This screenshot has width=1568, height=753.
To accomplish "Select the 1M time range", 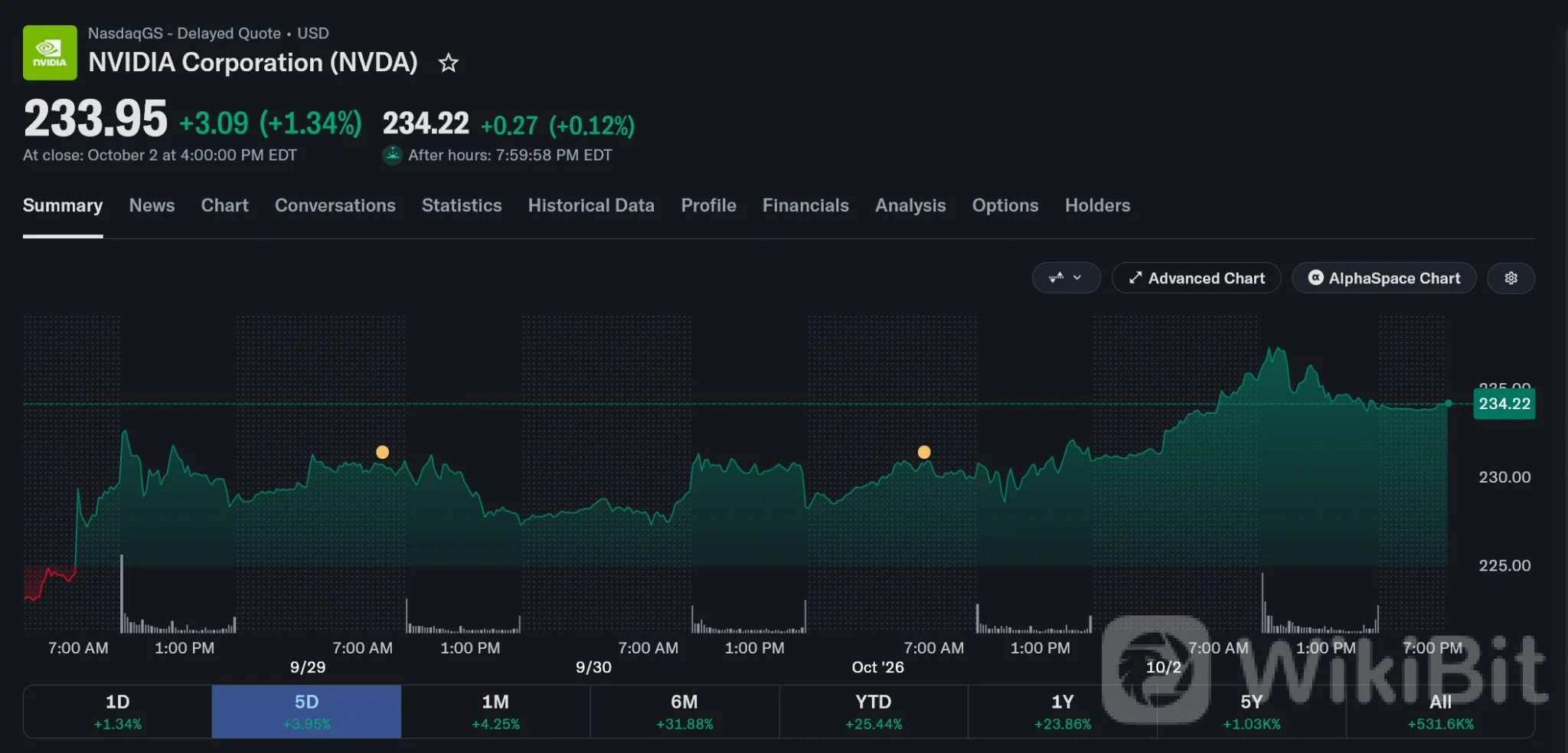I will pyautogui.click(x=495, y=712).
